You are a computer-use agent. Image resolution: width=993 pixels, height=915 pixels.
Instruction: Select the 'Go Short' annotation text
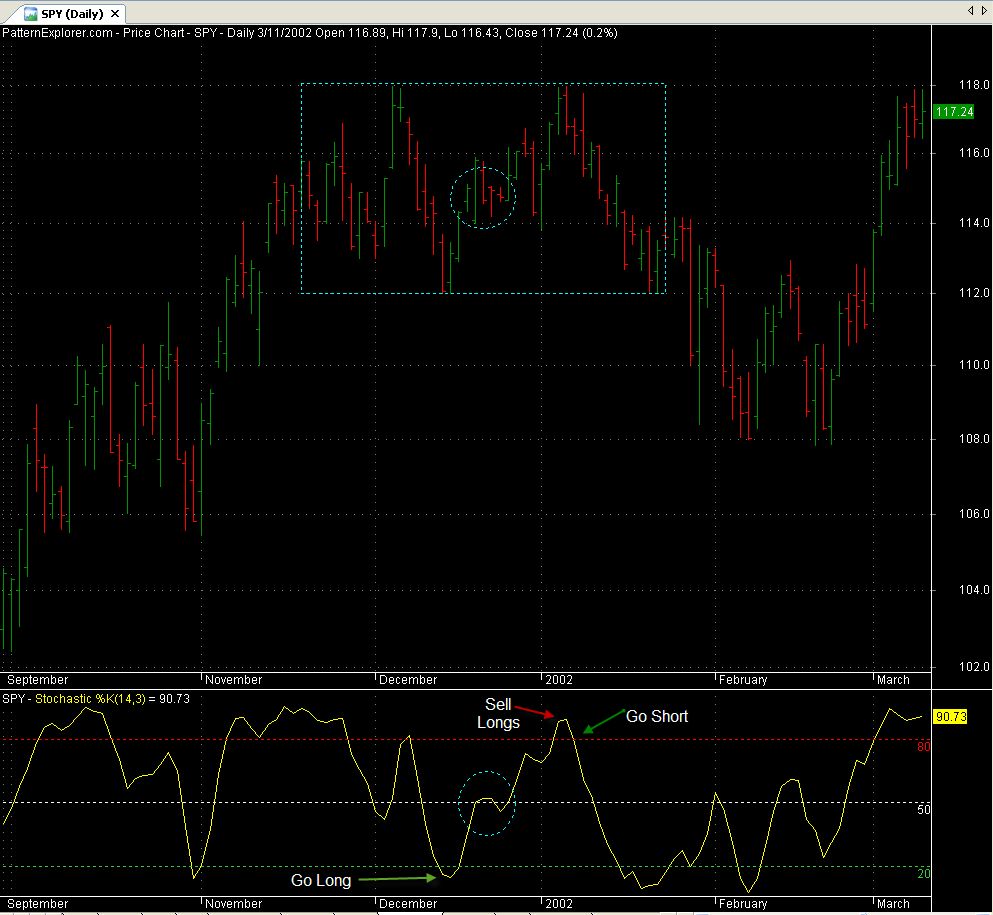656,717
